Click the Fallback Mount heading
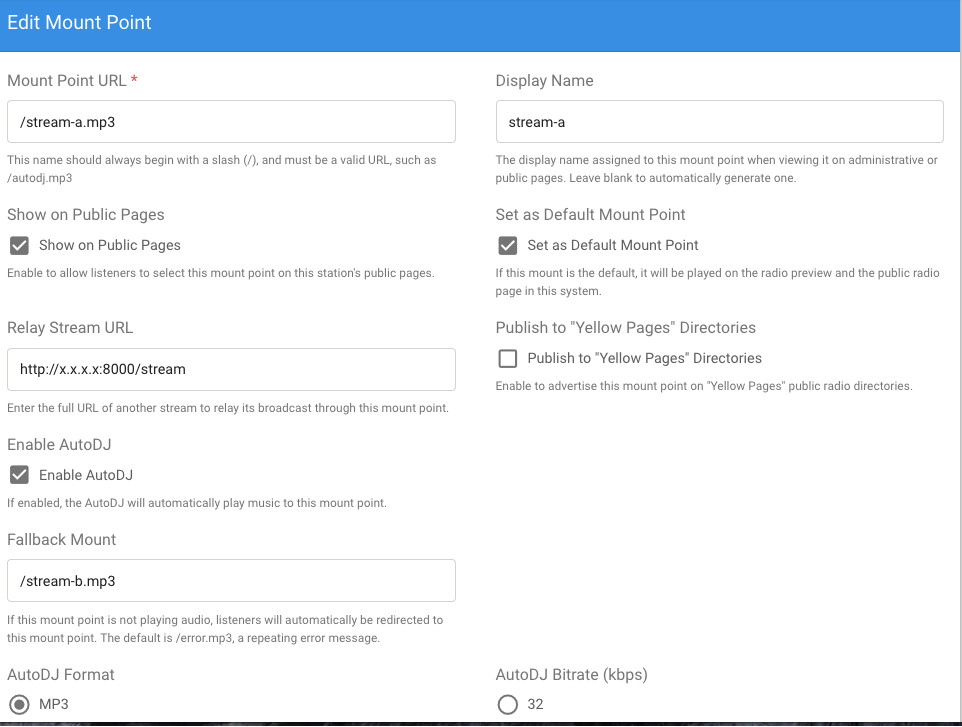 point(61,539)
